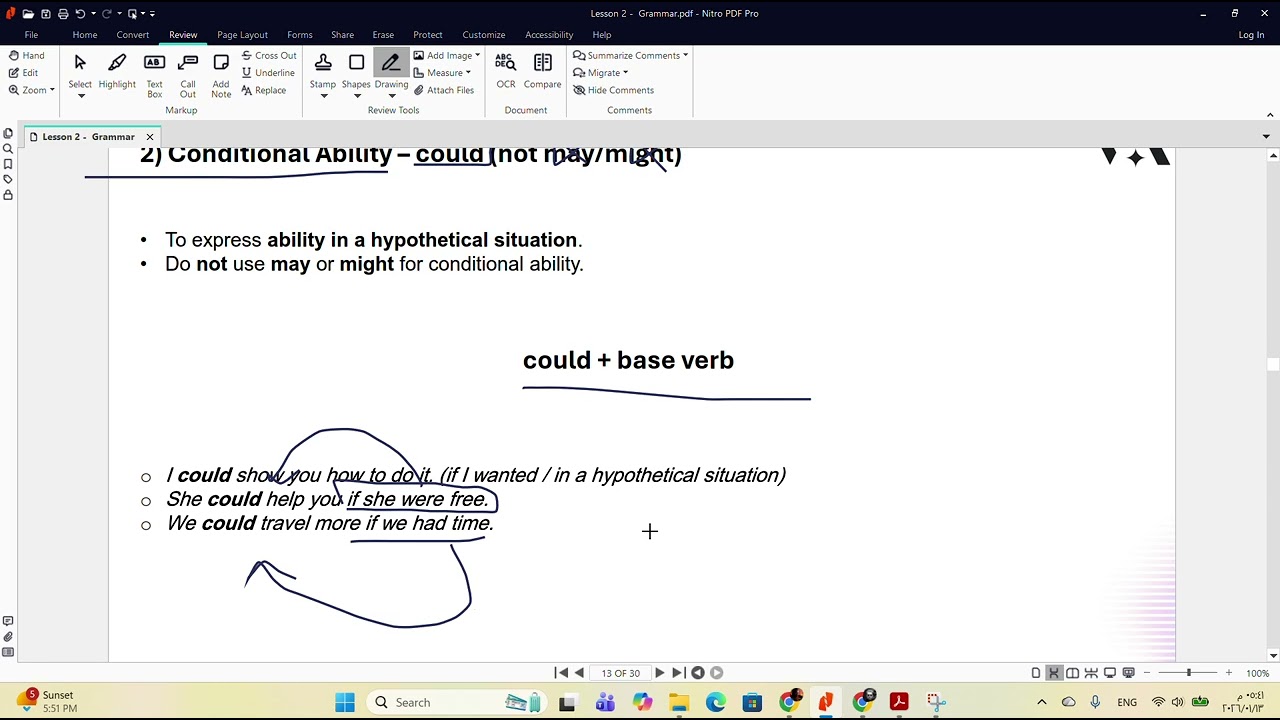Click the zoom in plus button

pos(1229,673)
